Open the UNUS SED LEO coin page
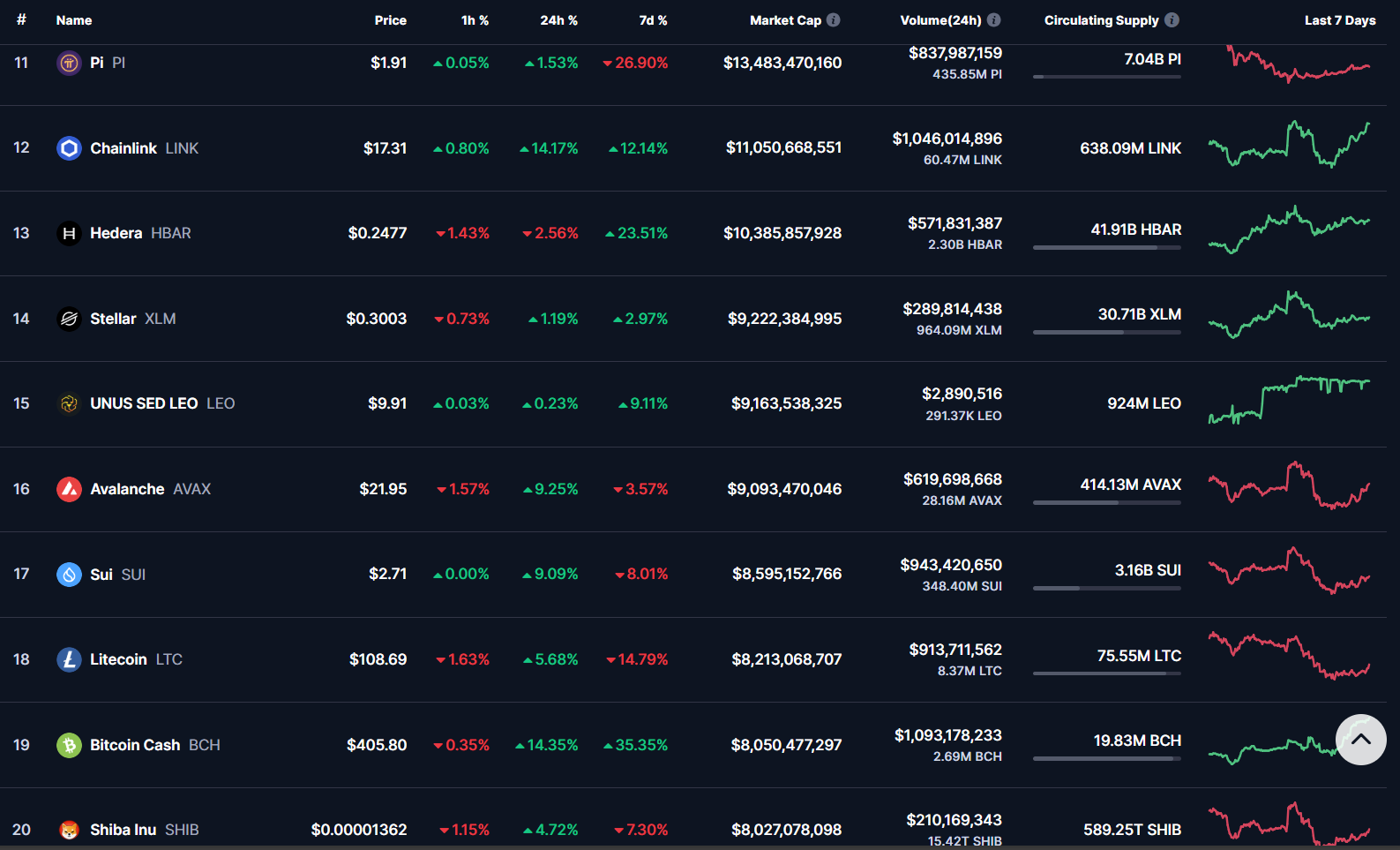 click(x=162, y=403)
